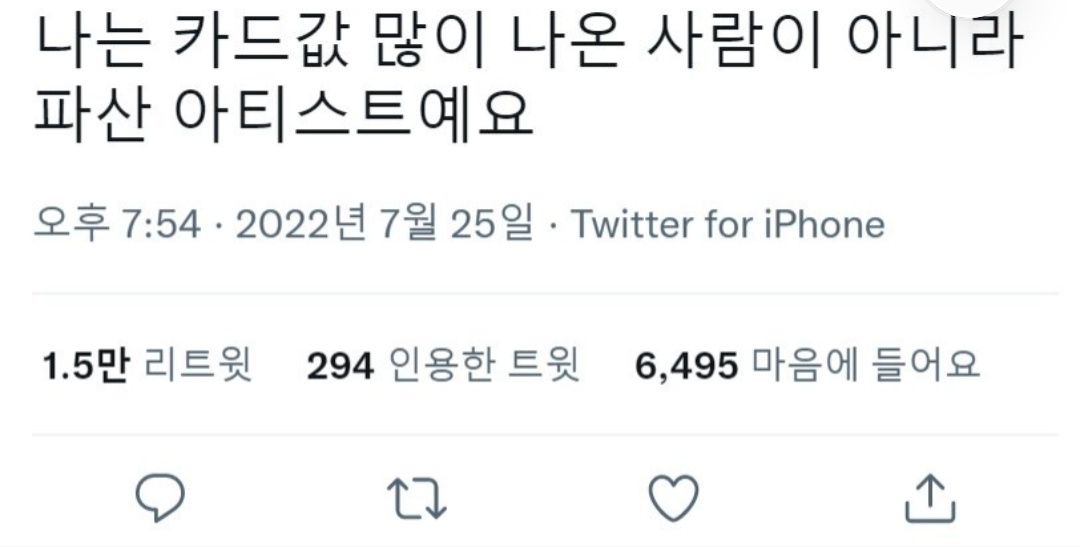Retweet this tweet using the arrows icon
Image resolution: width=1080 pixels, height=547 pixels.
point(417,498)
